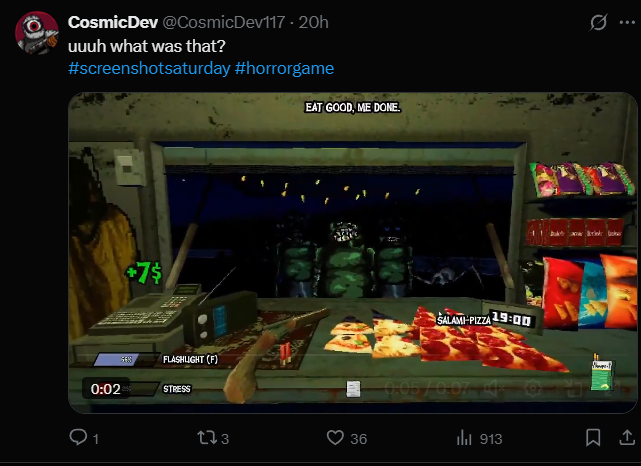Screen dimensions: 641x466
Task: Like the tweet with heart icon
Action: [335, 438]
